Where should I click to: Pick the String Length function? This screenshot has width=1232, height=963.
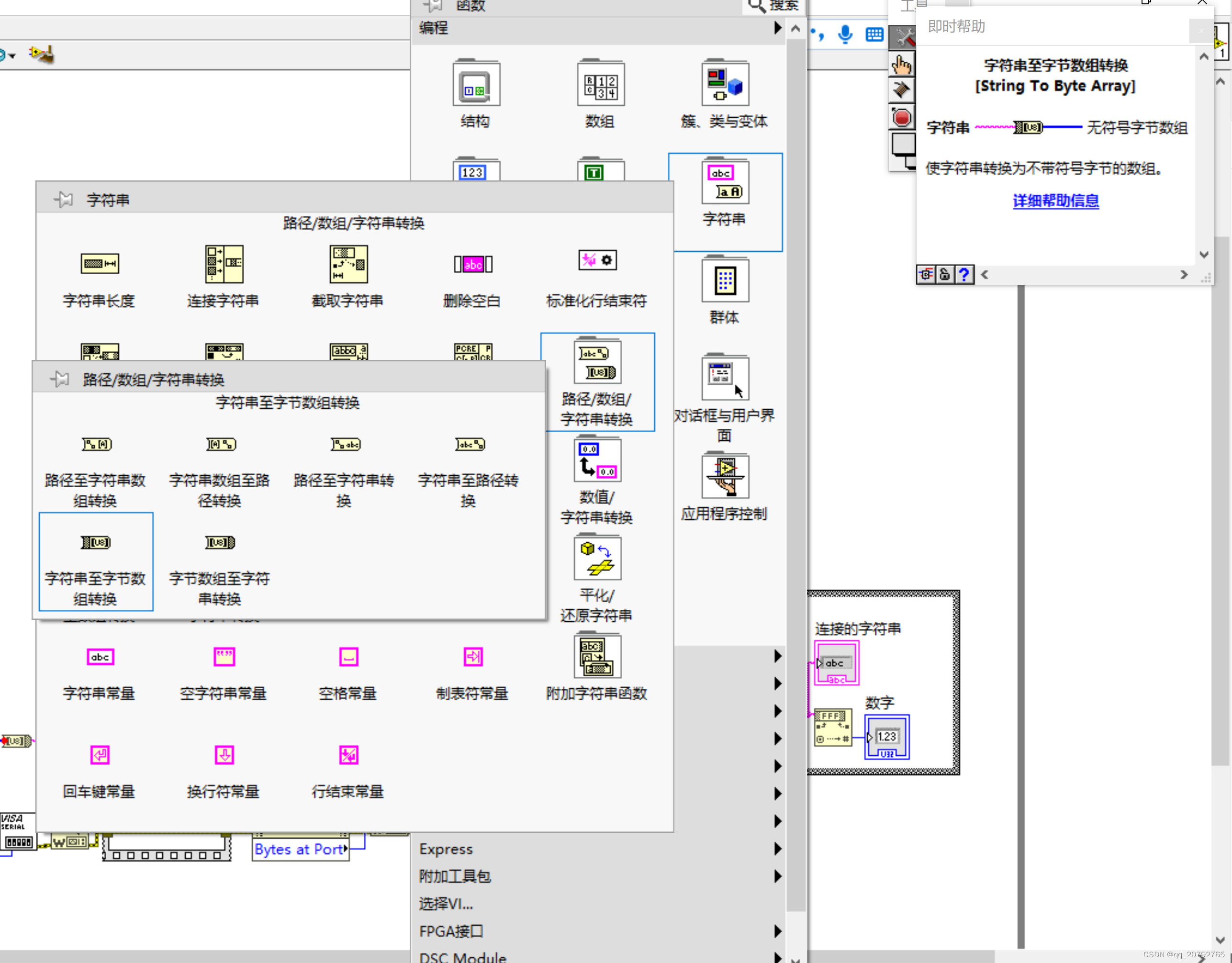click(x=100, y=263)
